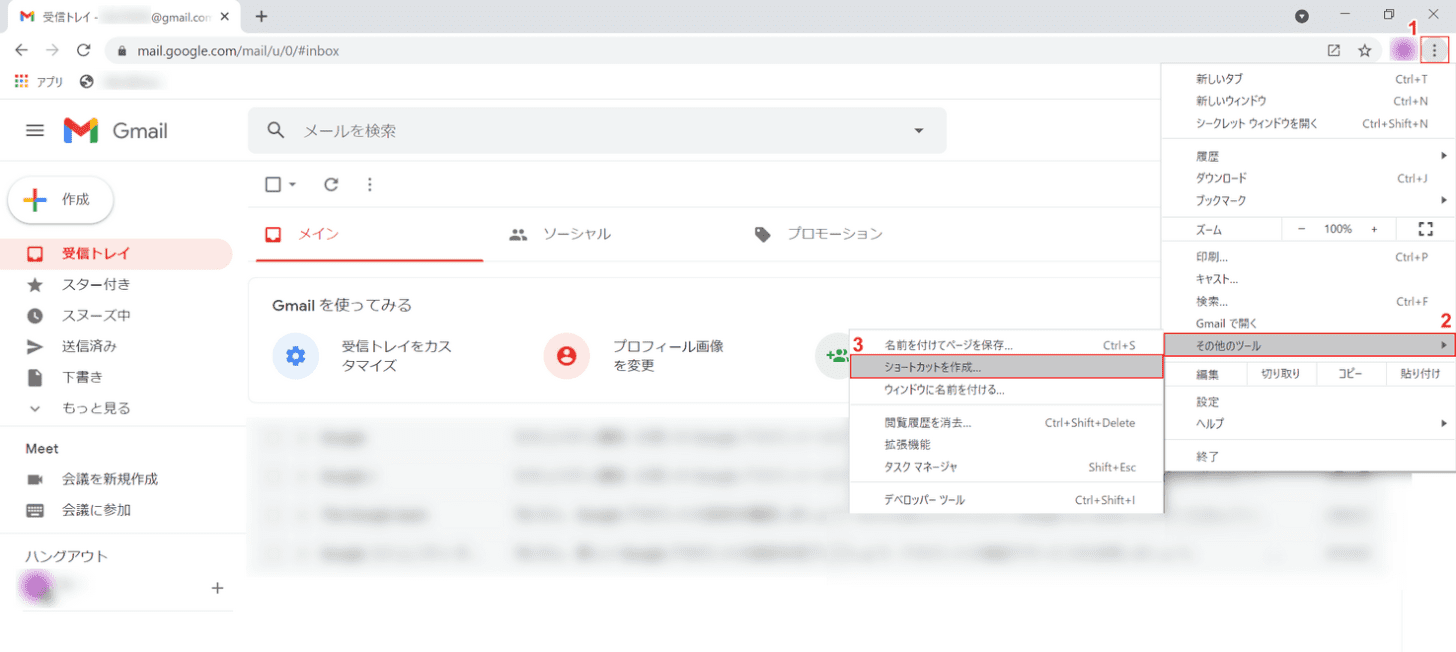The height and width of the screenshot is (652, 1456).
Task: Open 設定 from Chrome menu
Action: [x=1309, y=401]
